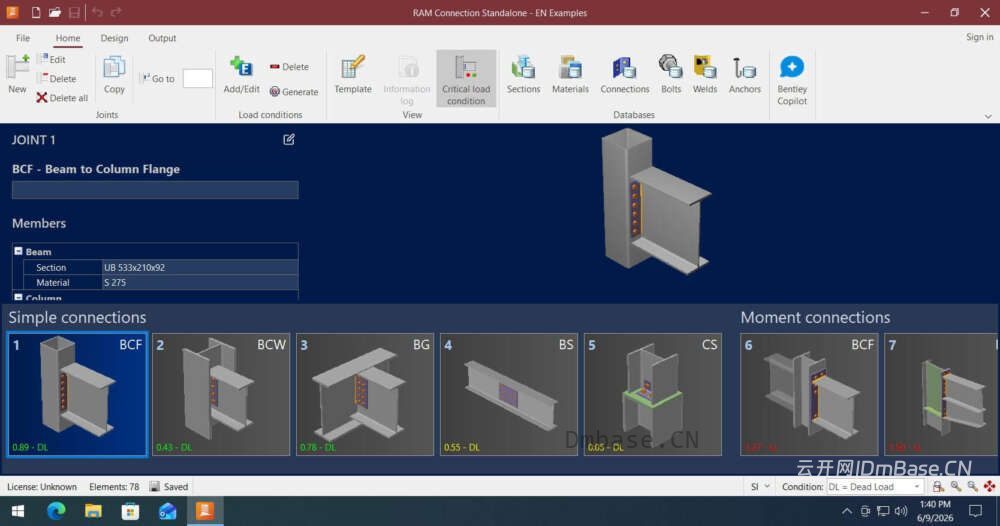Click the taskbar volume icon
This screenshot has width=1000, height=526.
[x=901, y=511]
